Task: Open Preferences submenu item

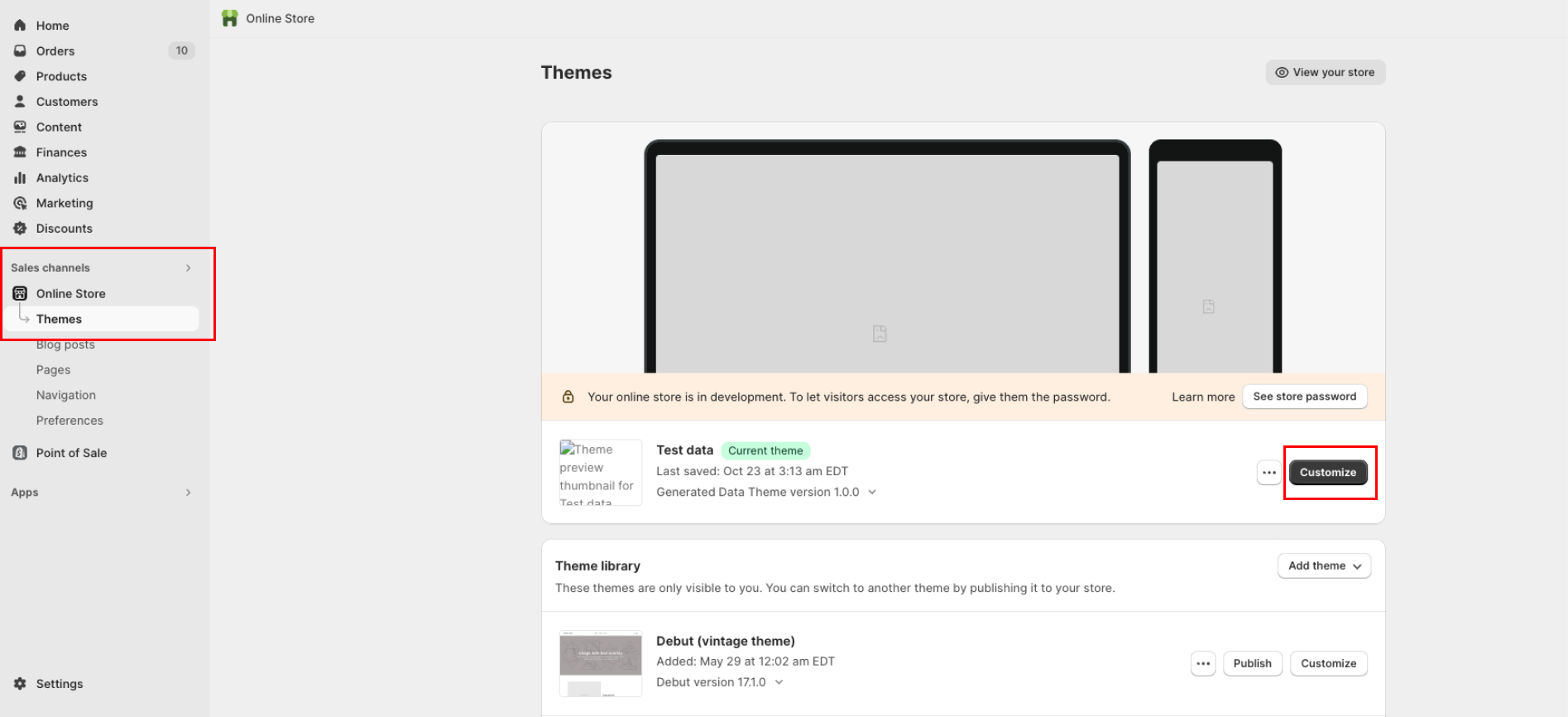Action: click(x=70, y=421)
